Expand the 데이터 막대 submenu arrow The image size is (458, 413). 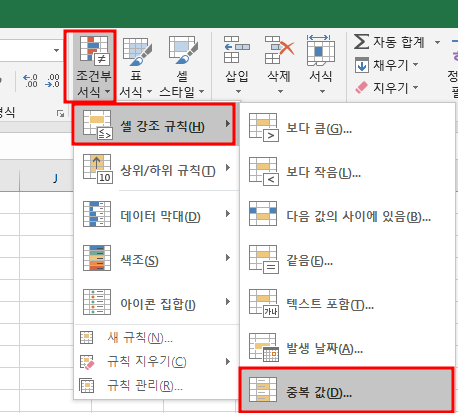click(228, 214)
